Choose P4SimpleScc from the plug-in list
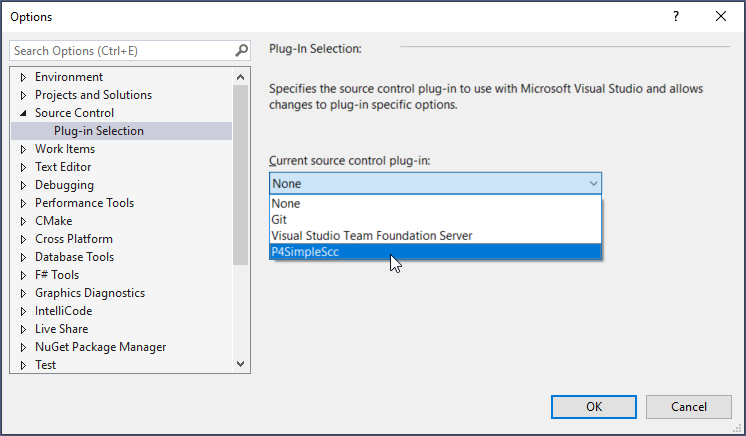746x436 pixels. coord(435,252)
